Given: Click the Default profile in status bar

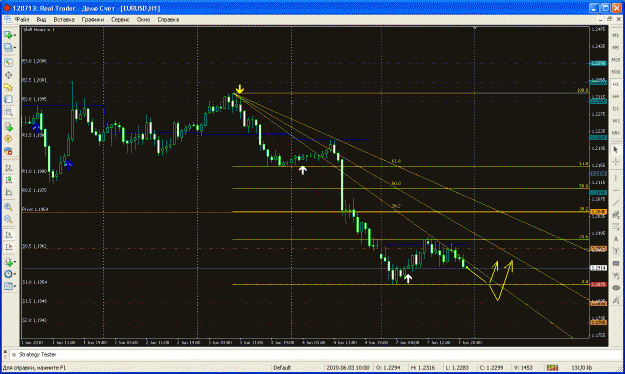Looking at the screenshot, I should pos(282,368).
